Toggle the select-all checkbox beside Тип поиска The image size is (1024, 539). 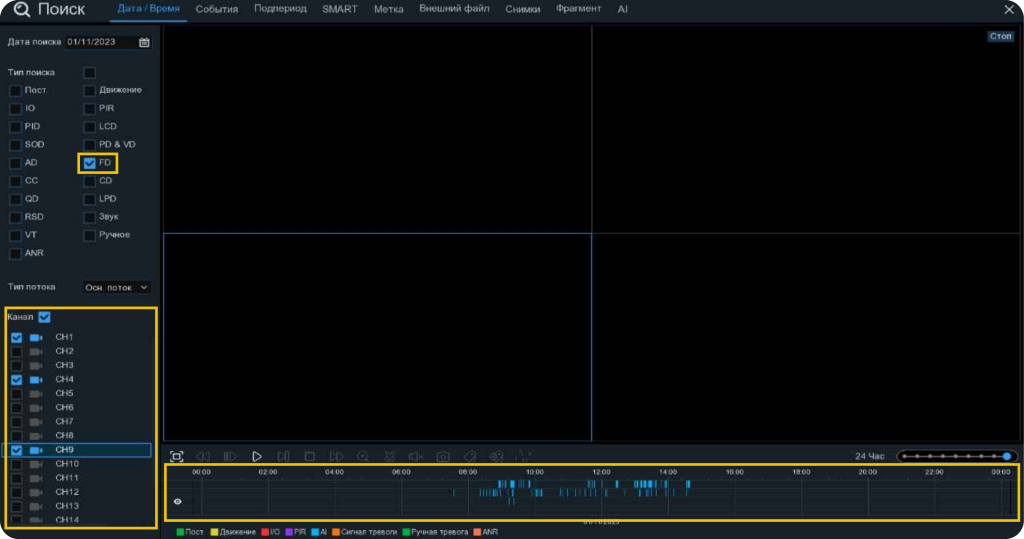coord(89,73)
